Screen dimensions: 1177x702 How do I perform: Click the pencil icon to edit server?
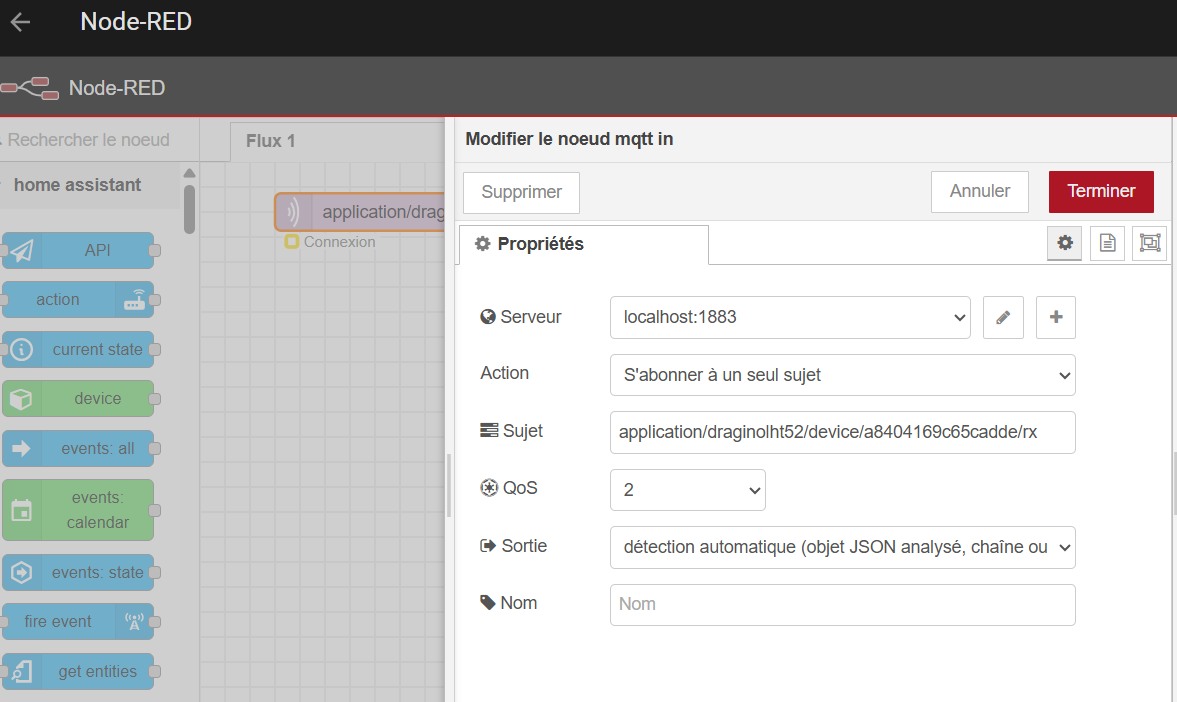point(1003,318)
